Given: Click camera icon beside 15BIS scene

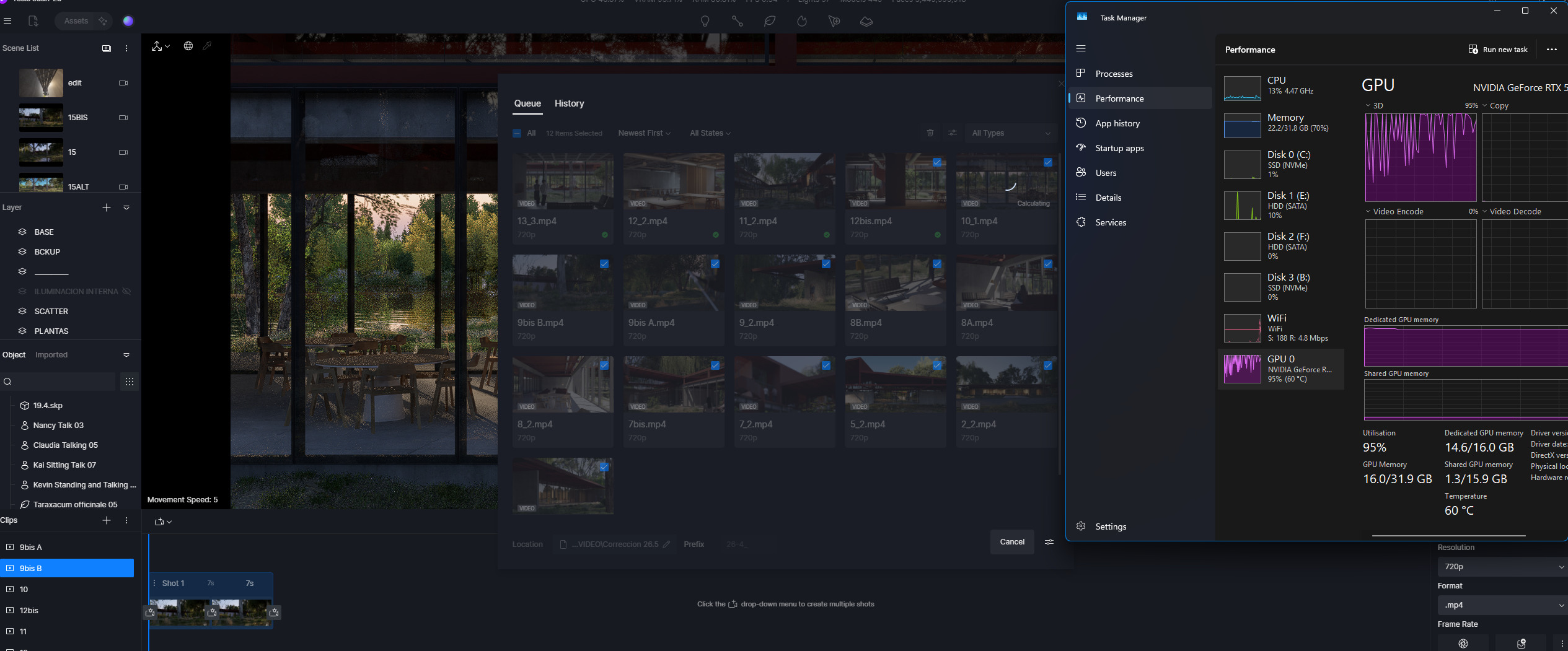Looking at the screenshot, I should pyautogui.click(x=123, y=118).
